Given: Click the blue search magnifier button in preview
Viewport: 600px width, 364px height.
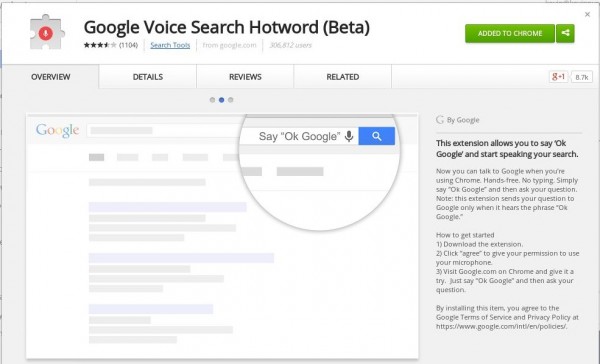Looking at the screenshot, I should (x=377, y=136).
